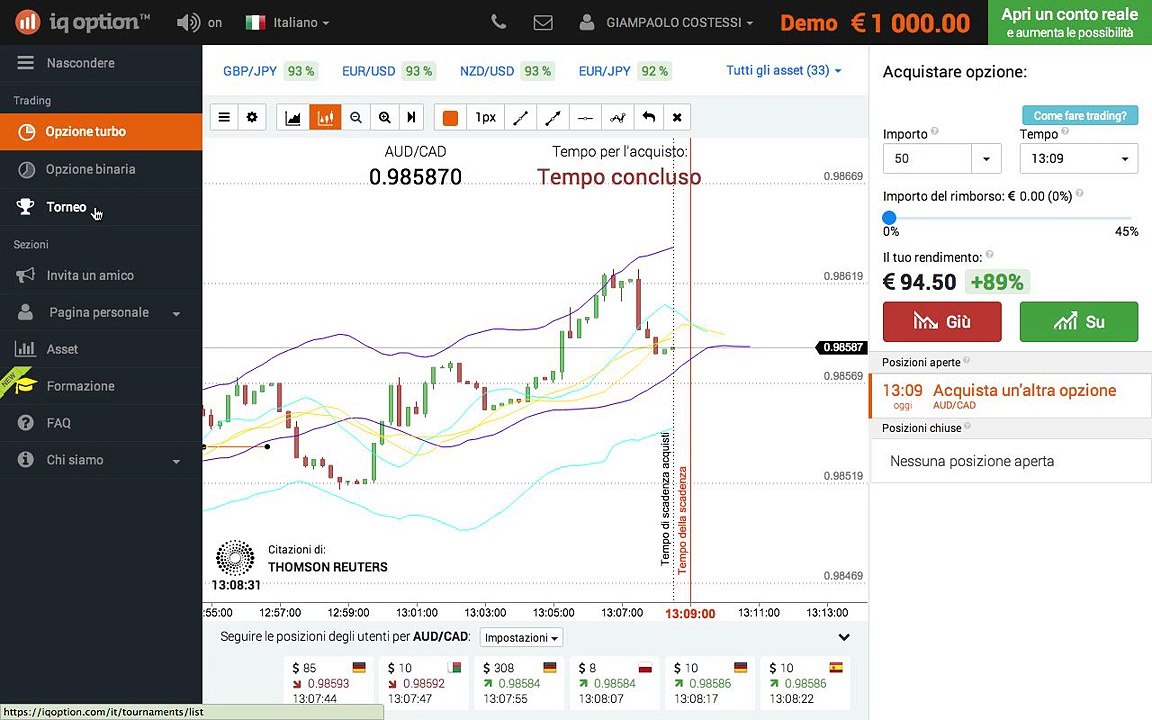Click Acquista un'altra opzione link
The width and height of the screenshot is (1152, 720).
(x=1024, y=390)
